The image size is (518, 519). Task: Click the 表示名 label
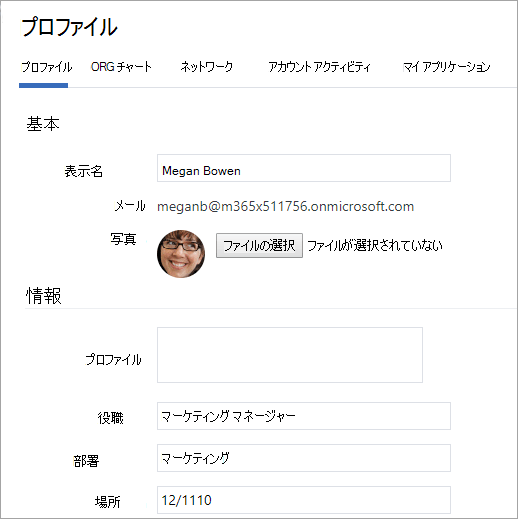pos(84,171)
